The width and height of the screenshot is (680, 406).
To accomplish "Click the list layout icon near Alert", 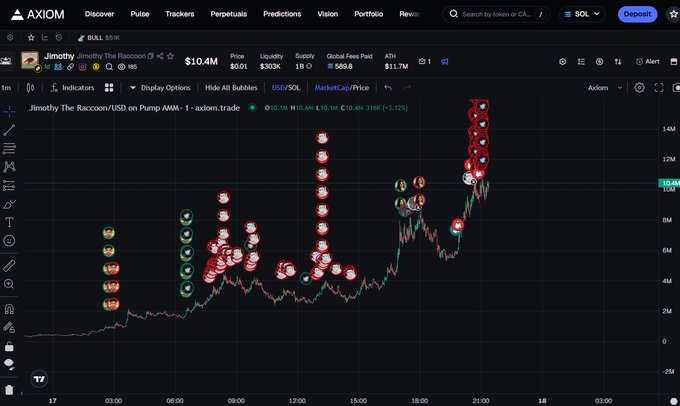I will pyautogui.click(x=581, y=62).
